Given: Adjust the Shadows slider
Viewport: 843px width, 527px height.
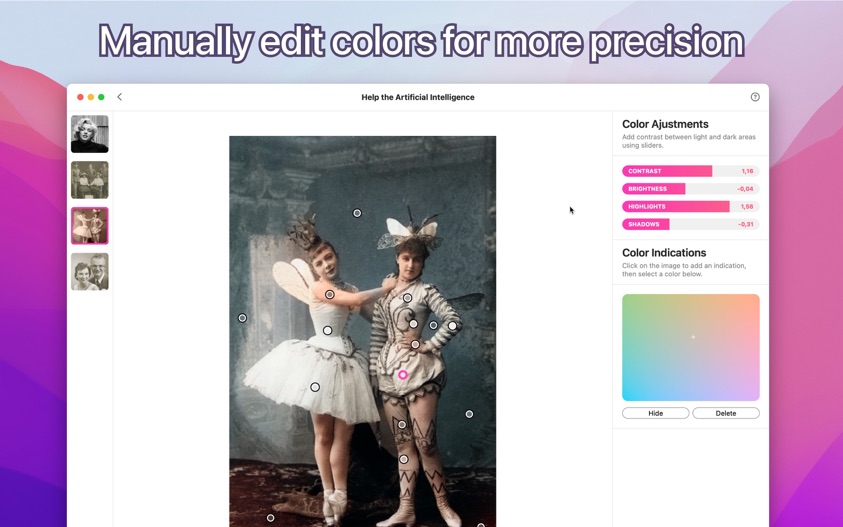Looking at the screenshot, I should (x=690, y=224).
